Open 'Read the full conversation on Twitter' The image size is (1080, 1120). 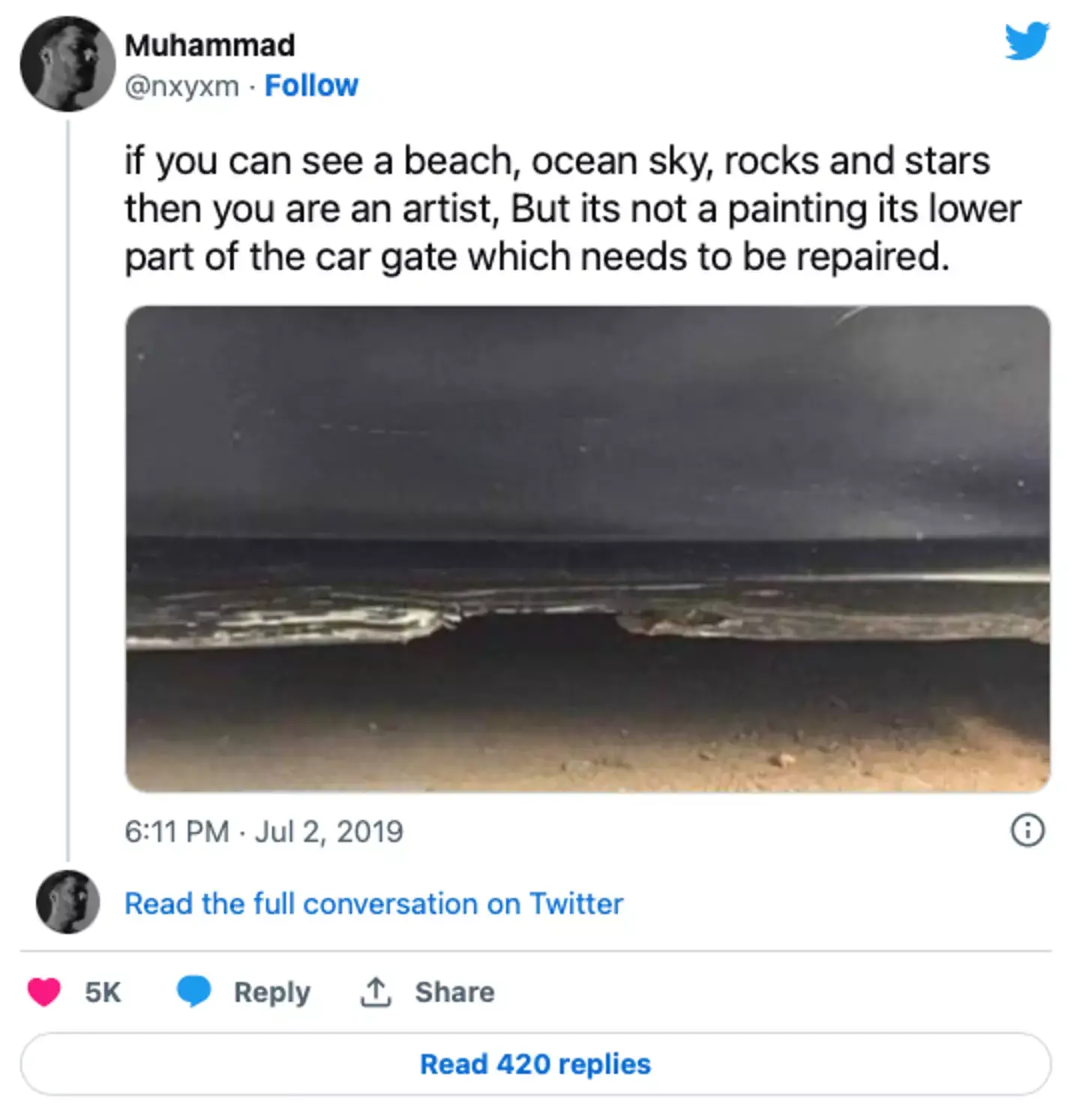373,903
